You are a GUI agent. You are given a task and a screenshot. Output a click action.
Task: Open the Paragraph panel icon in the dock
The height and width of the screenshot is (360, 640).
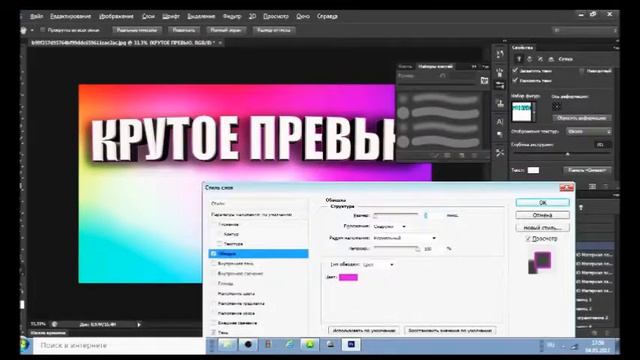500,134
